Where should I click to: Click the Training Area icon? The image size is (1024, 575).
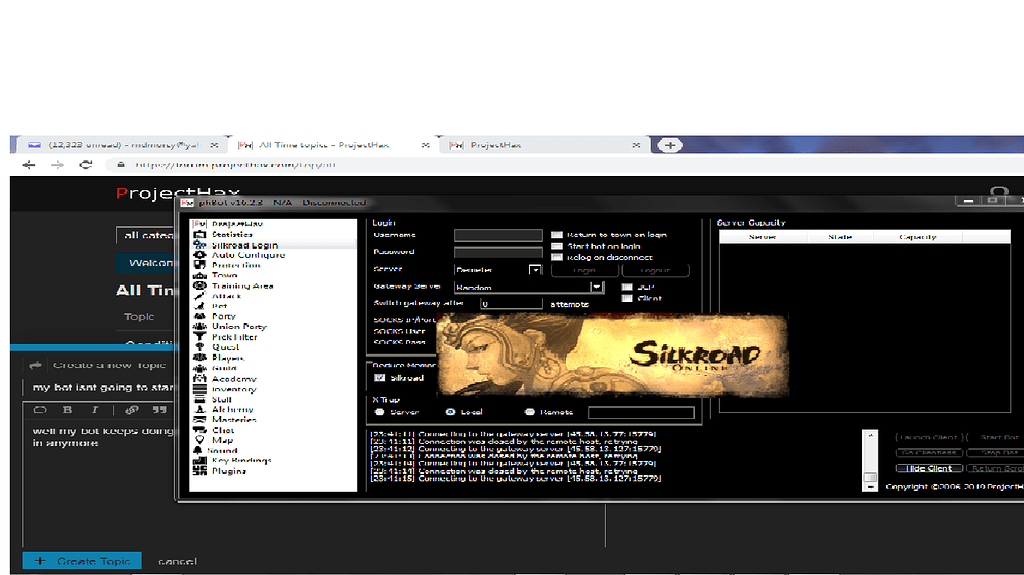pos(198,286)
